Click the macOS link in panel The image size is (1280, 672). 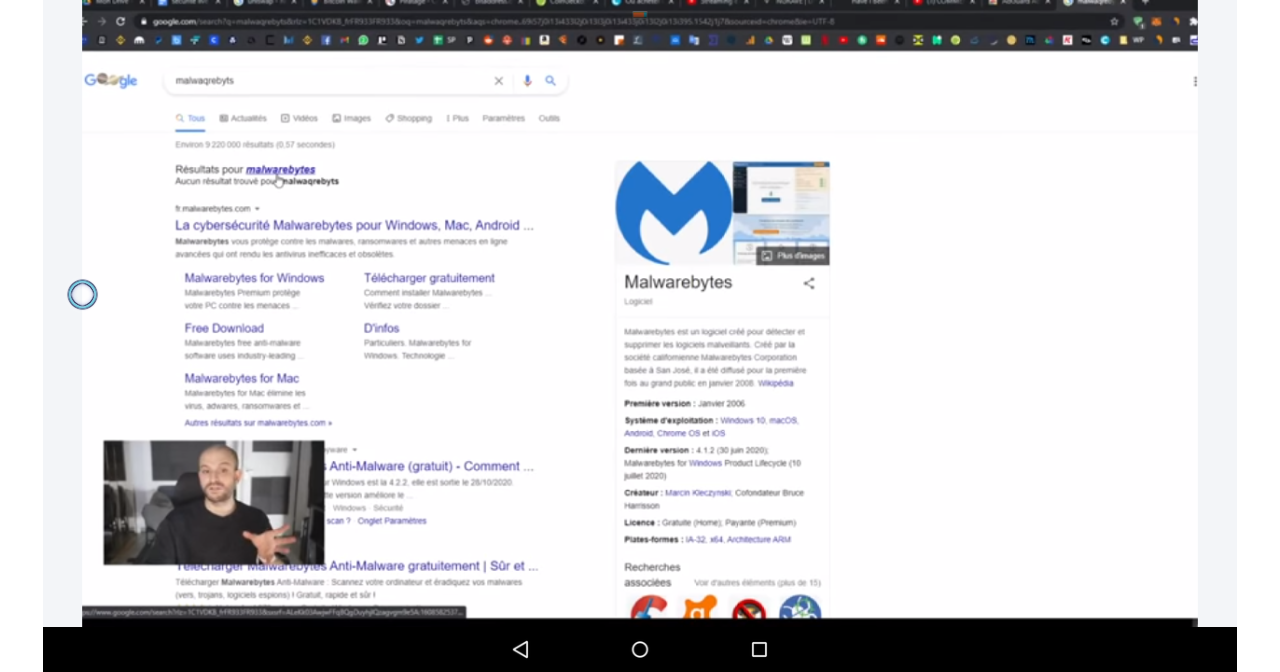coord(783,421)
